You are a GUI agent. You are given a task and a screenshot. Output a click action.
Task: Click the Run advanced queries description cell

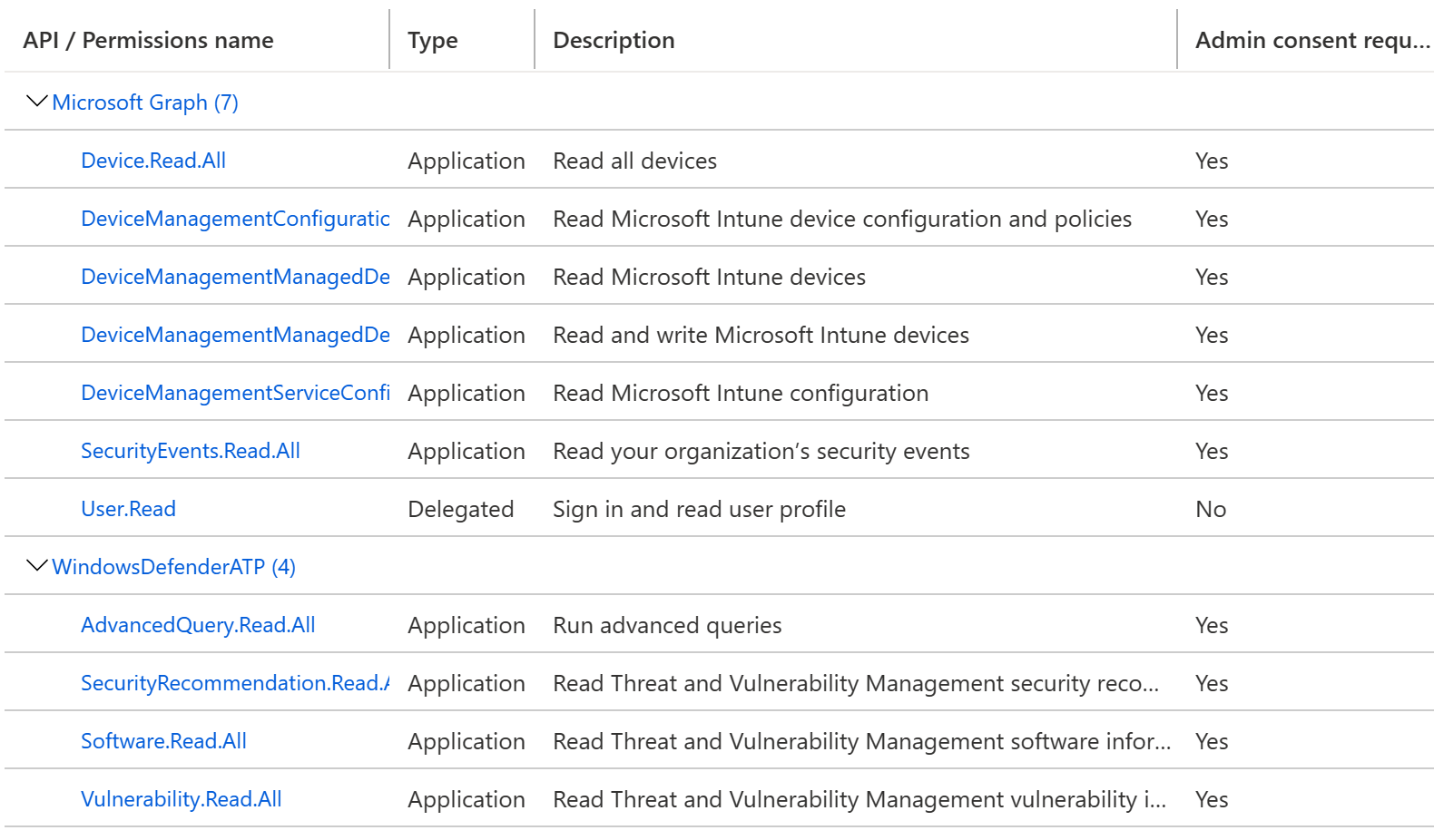[x=667, y=625]
